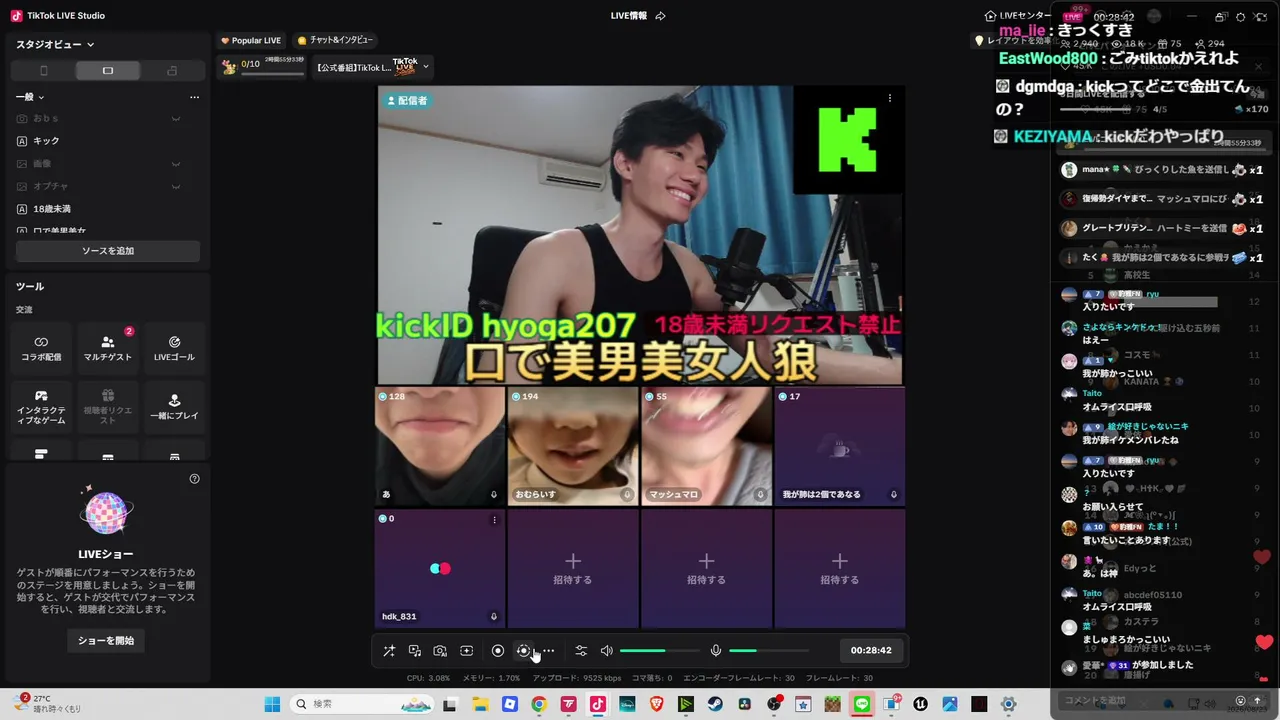Click the live broadcast circle icon
1280x720 pixels.
523,651
